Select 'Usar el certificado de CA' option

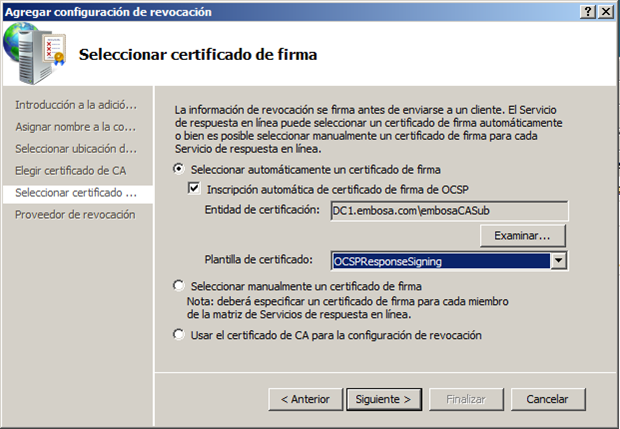pyautogui.click(x=180, y=335)
